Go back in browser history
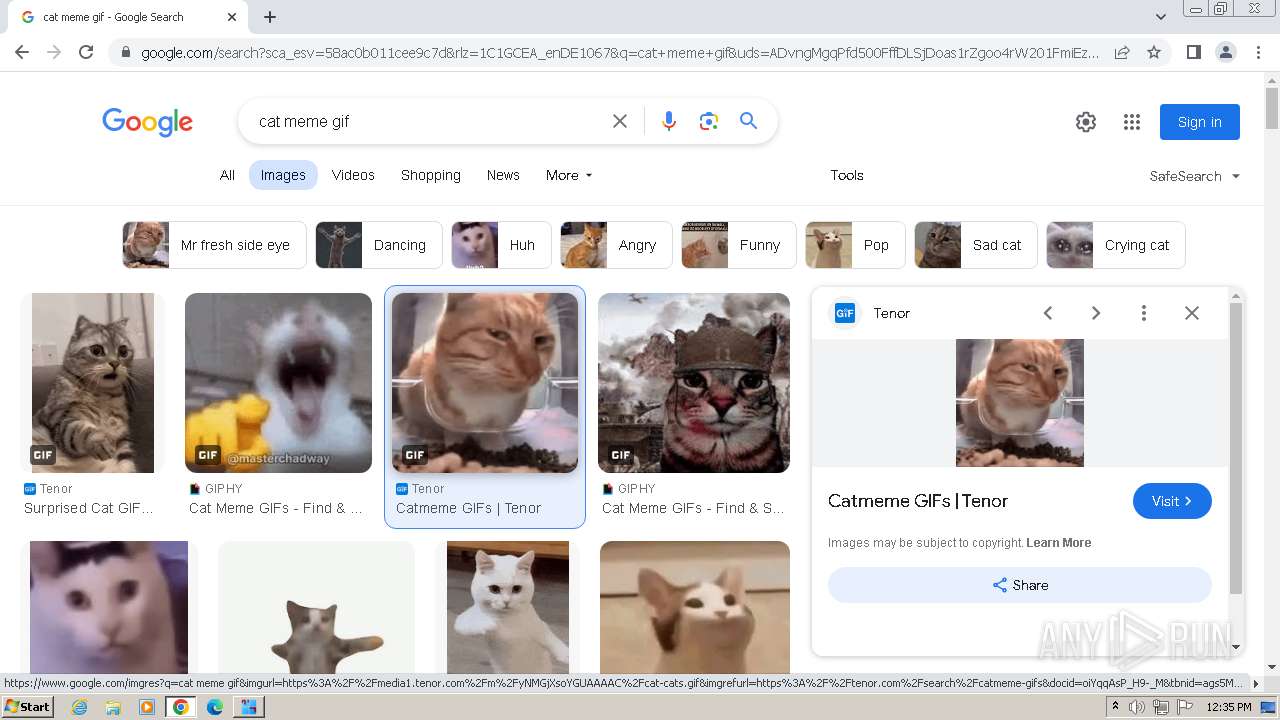This screenshot has height=720, width=1280. point(22,52)
